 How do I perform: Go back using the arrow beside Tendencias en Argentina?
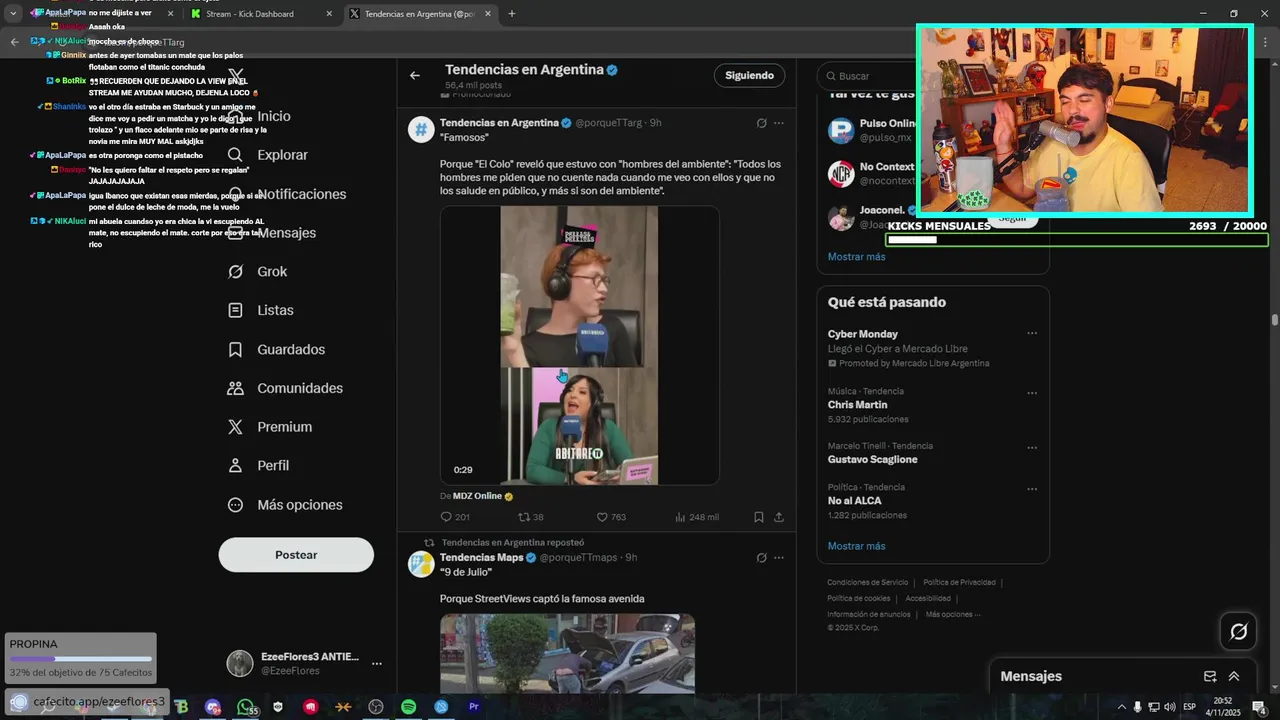coord(414,75)
